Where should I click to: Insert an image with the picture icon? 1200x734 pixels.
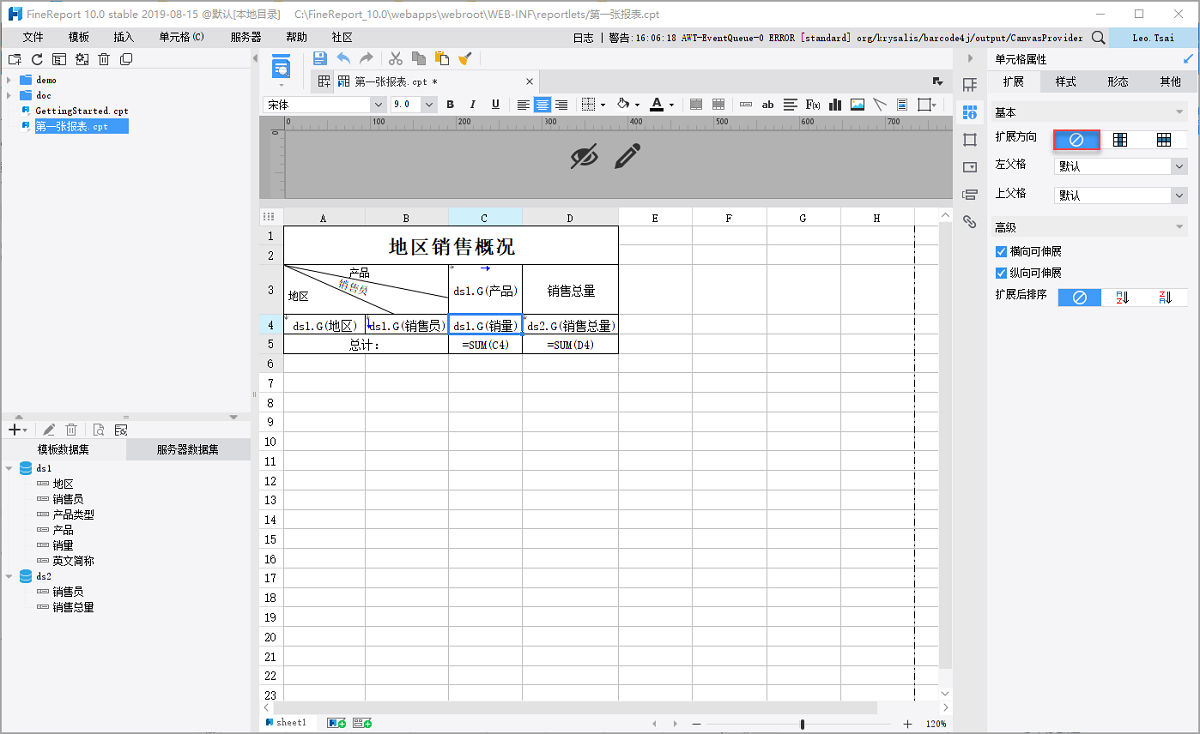click(857, 103)
